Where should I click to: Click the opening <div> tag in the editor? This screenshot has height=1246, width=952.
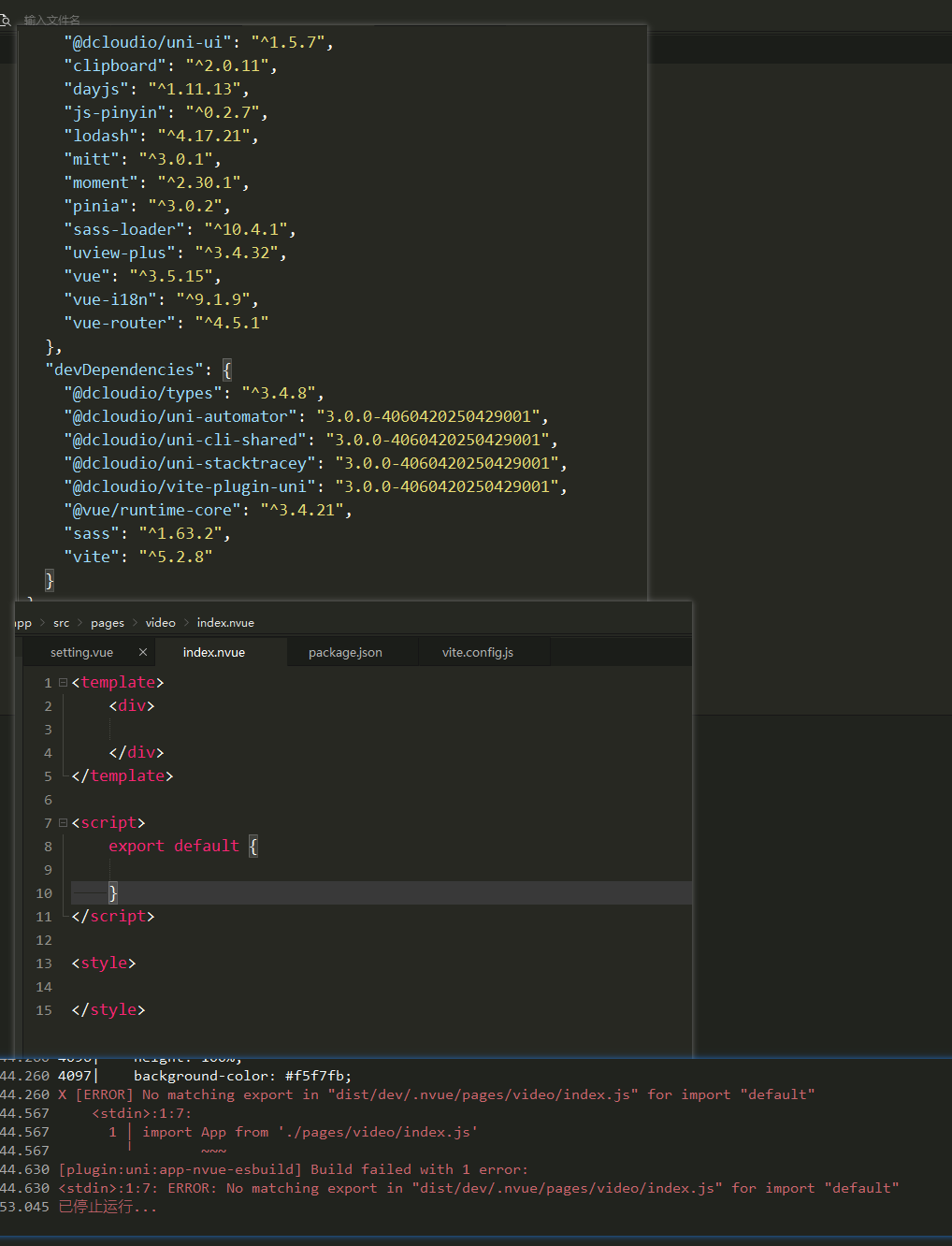pos(132,706)
